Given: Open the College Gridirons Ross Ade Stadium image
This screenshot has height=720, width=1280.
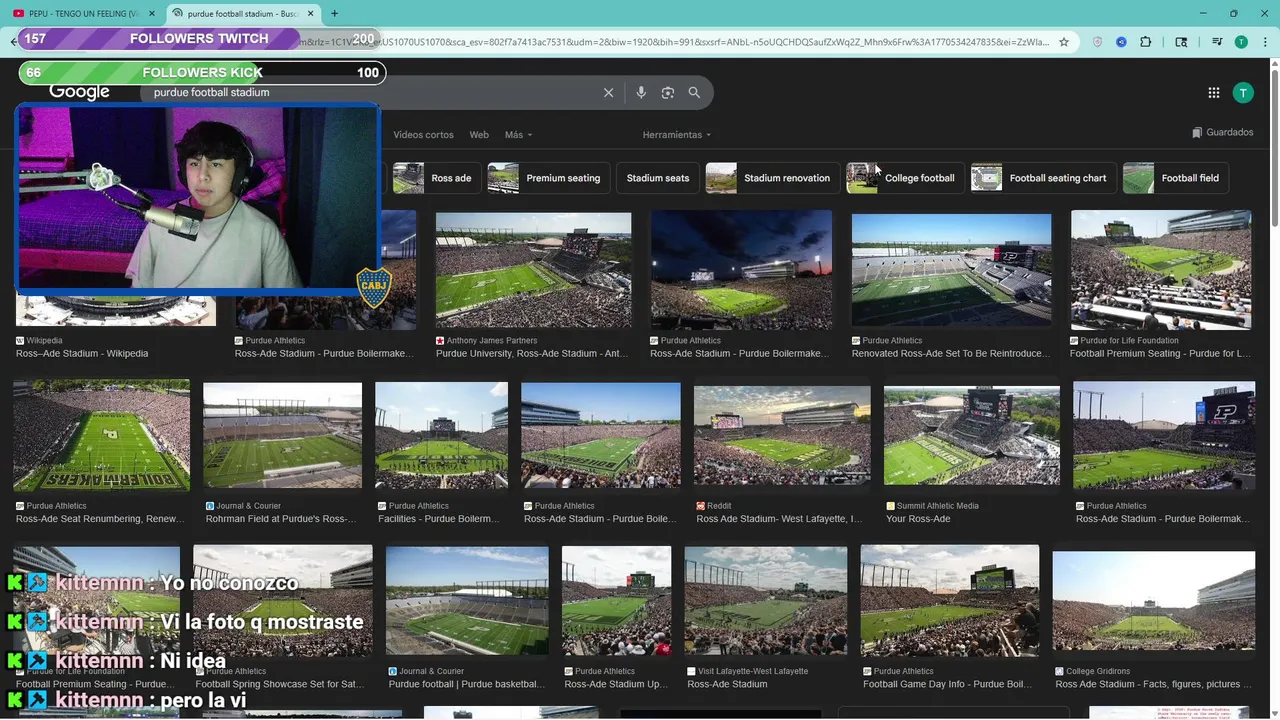Looking at the screenshot, I should pos(1153,600).
